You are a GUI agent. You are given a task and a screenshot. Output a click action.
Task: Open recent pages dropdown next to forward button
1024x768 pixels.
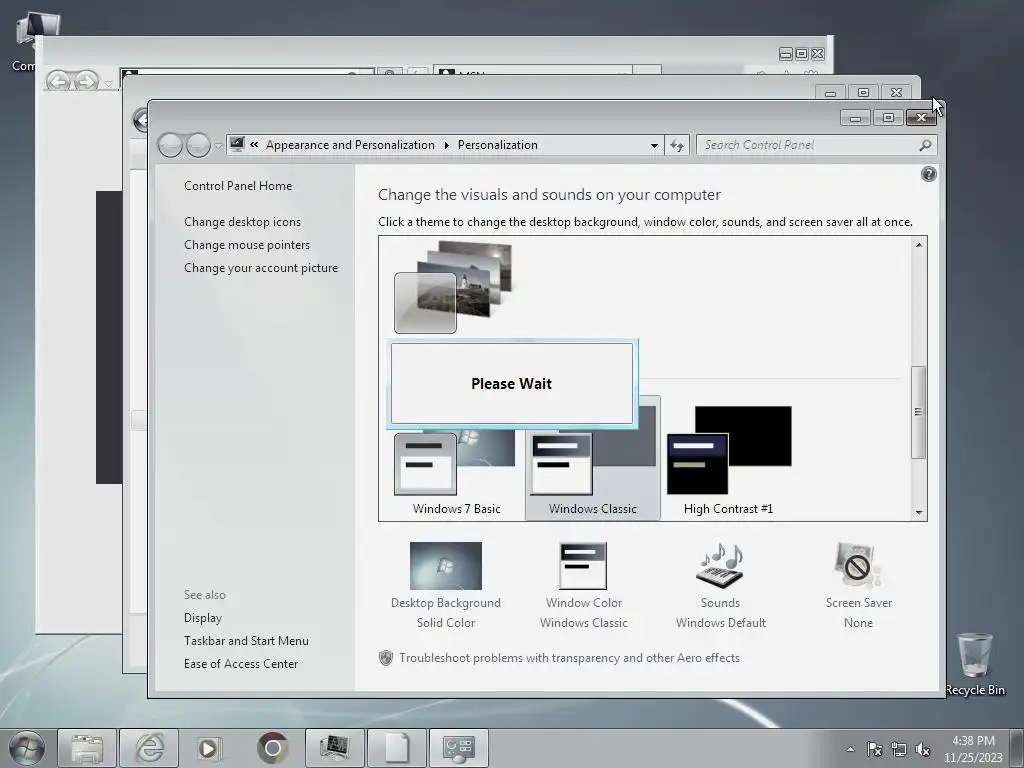[218, 146]
